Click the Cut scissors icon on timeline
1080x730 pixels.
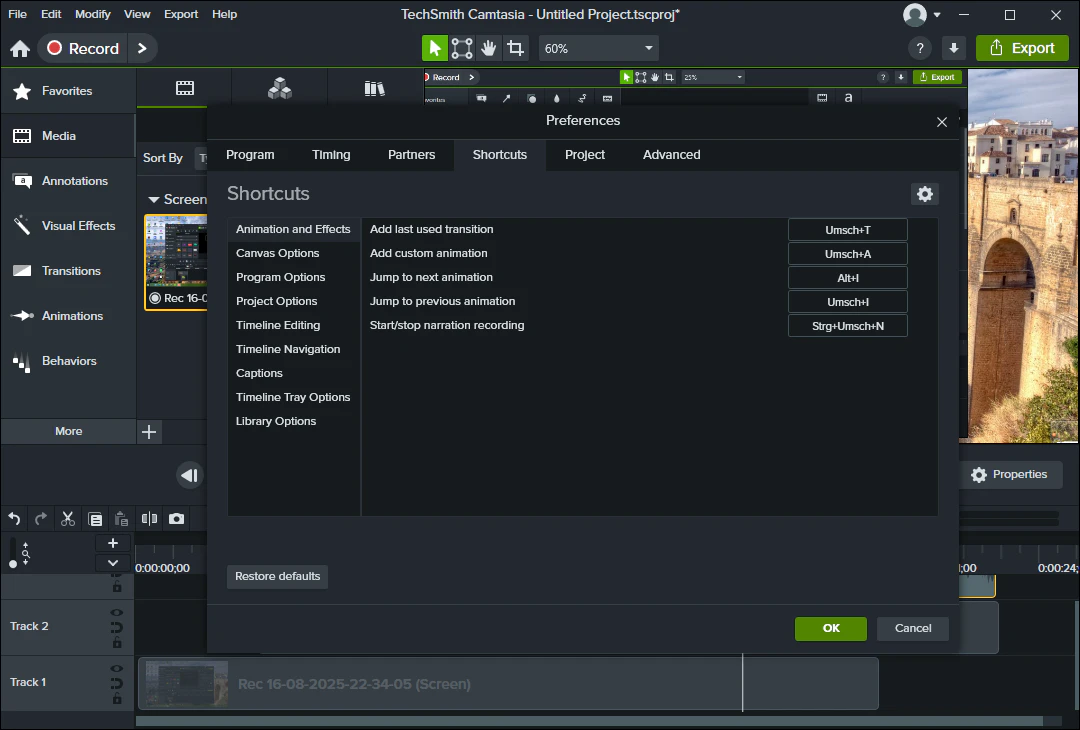pos(68,519)
